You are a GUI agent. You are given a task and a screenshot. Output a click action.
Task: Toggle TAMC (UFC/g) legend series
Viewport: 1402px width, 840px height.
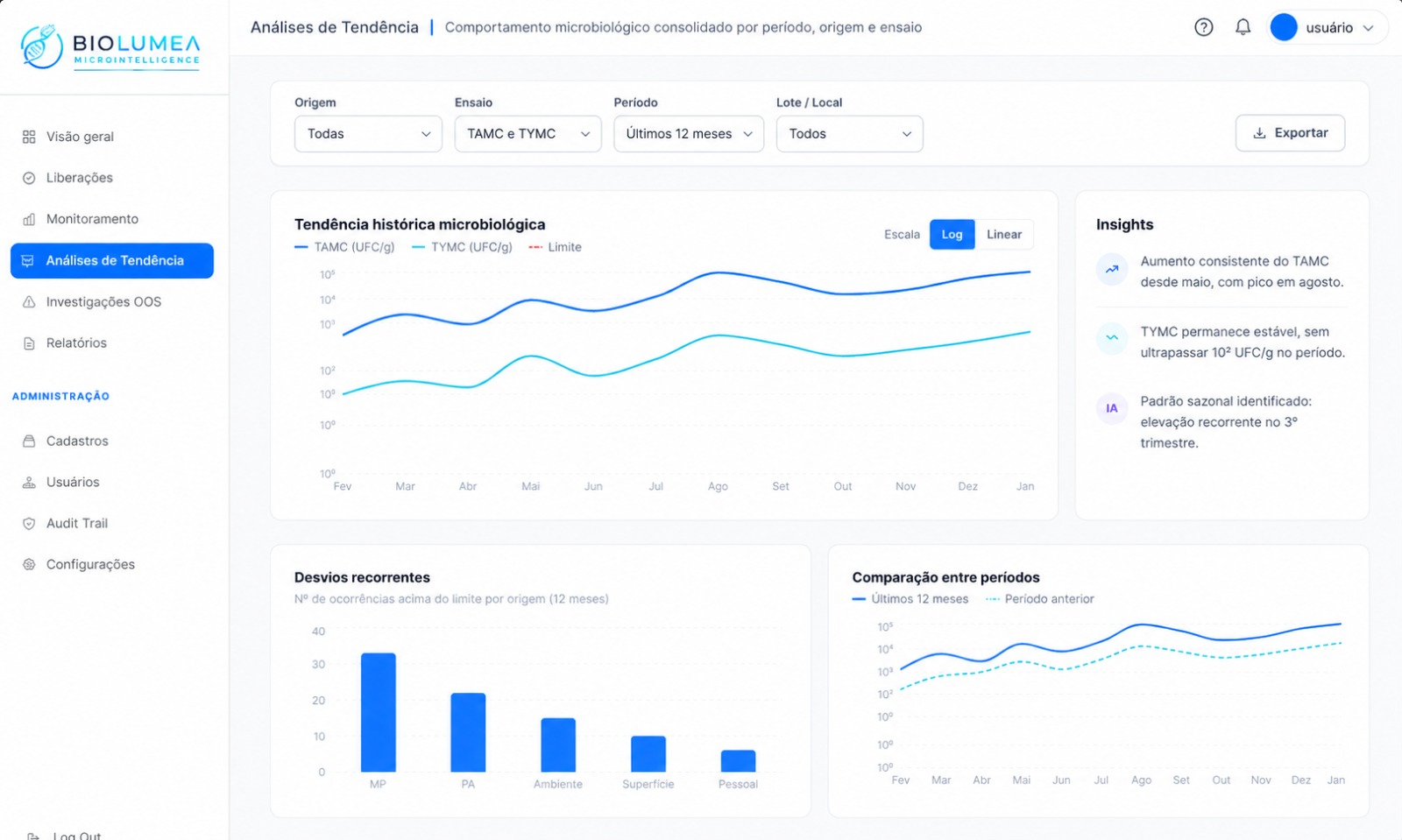coord(344,247)
